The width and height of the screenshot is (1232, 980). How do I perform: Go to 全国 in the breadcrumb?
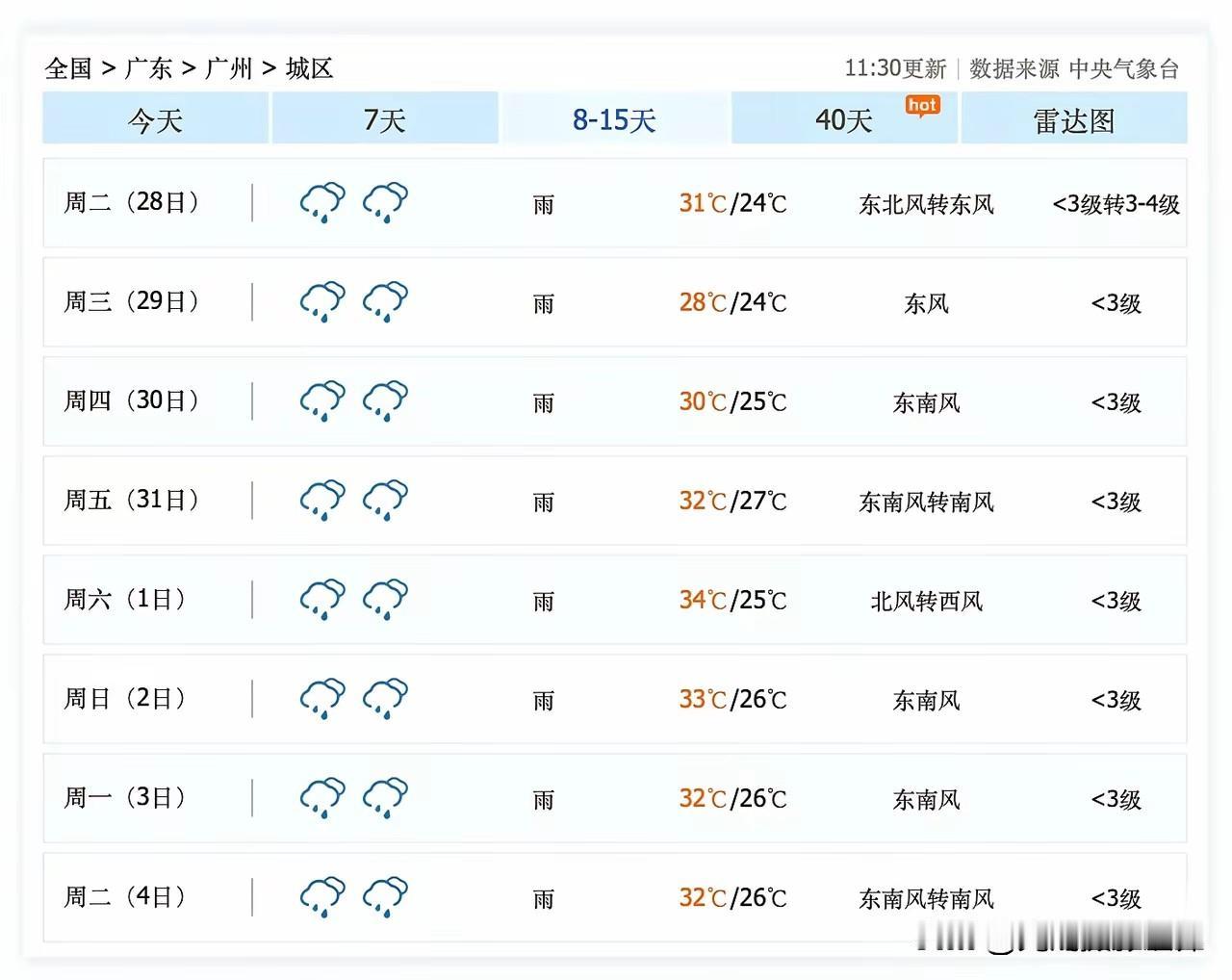pyautogui.click(x=68, y=68)
